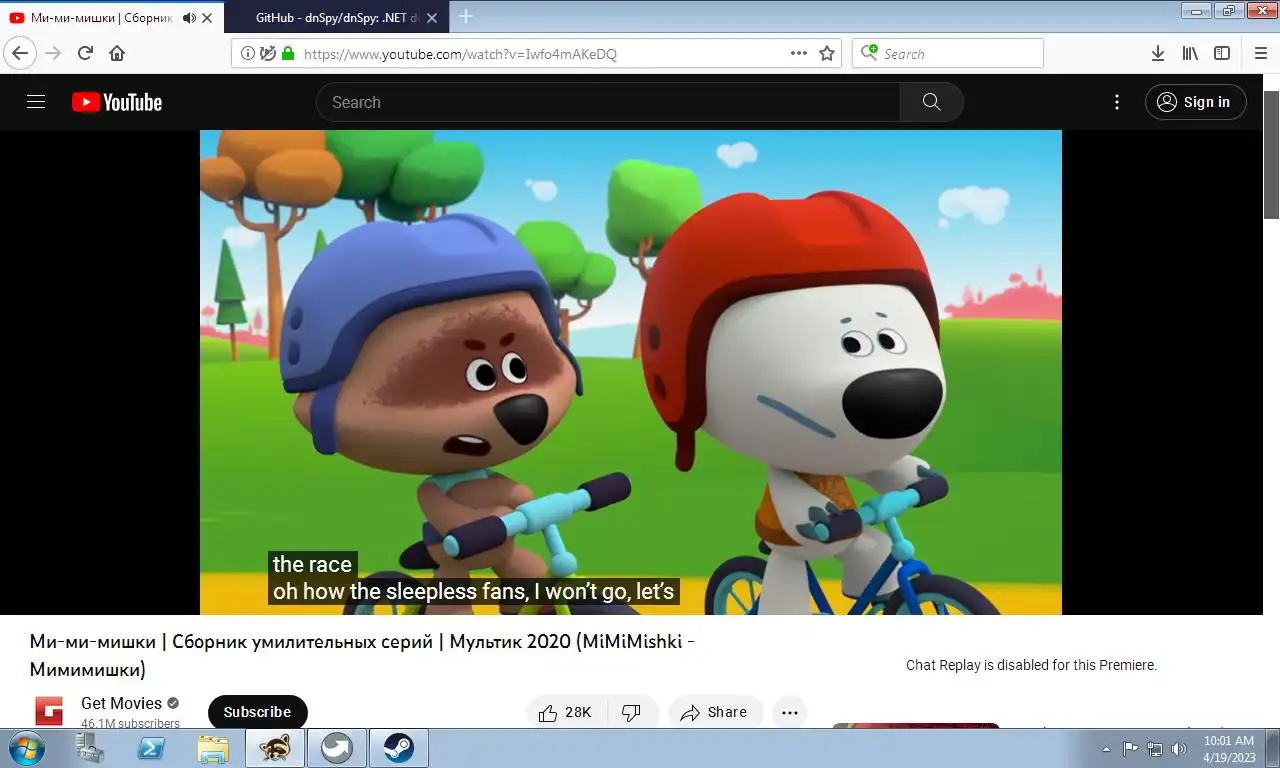Image resolution: width=1280 pixels, height=768 pixels.
Task: Share the video
Action: (714, 712)
